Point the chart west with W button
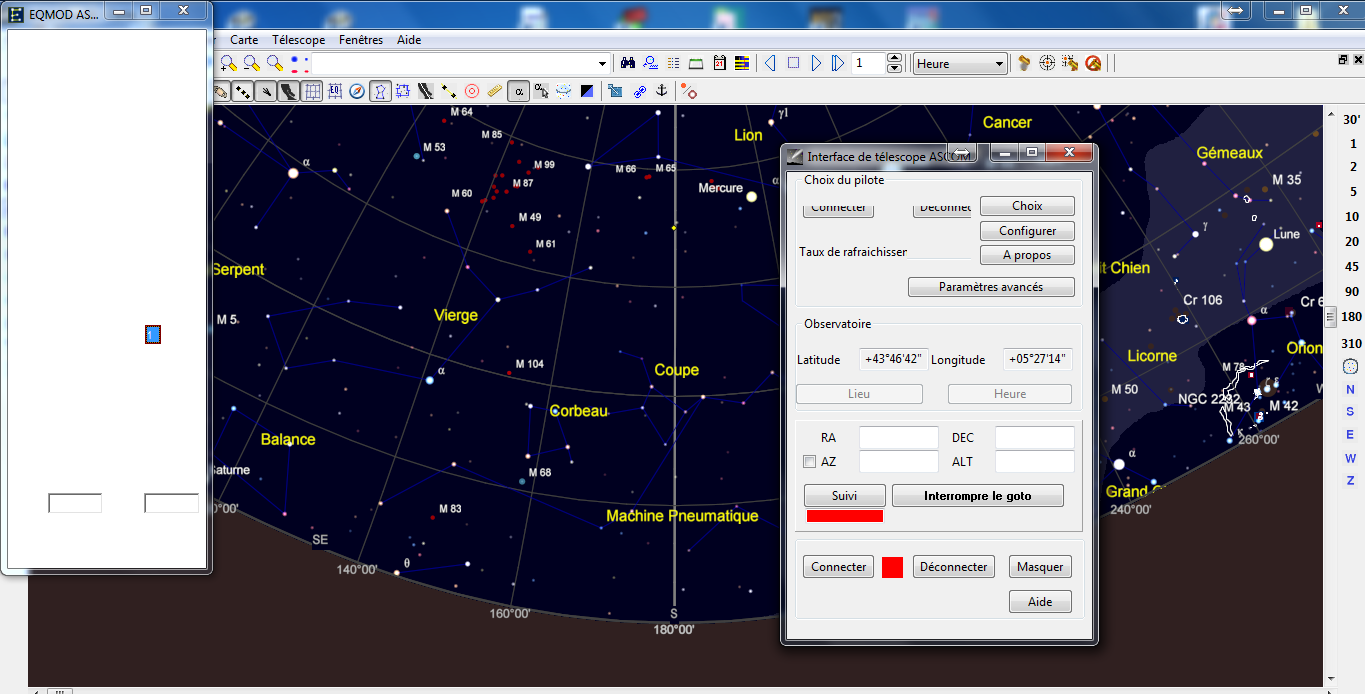This screenshot has width=1365, height=694. click(1350, 458)
